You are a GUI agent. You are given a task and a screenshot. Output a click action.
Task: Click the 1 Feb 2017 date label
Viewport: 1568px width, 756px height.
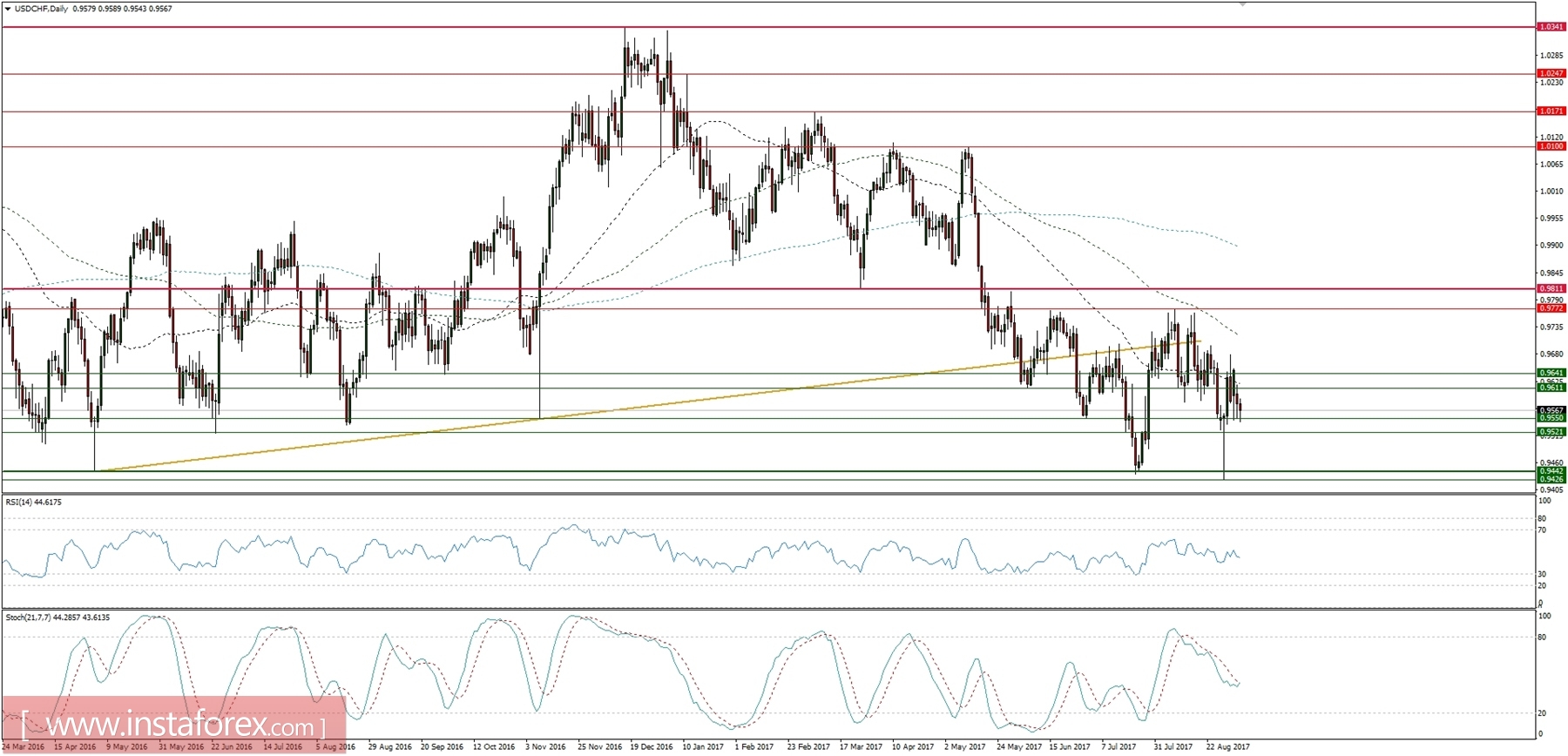[x=754, y=747]
